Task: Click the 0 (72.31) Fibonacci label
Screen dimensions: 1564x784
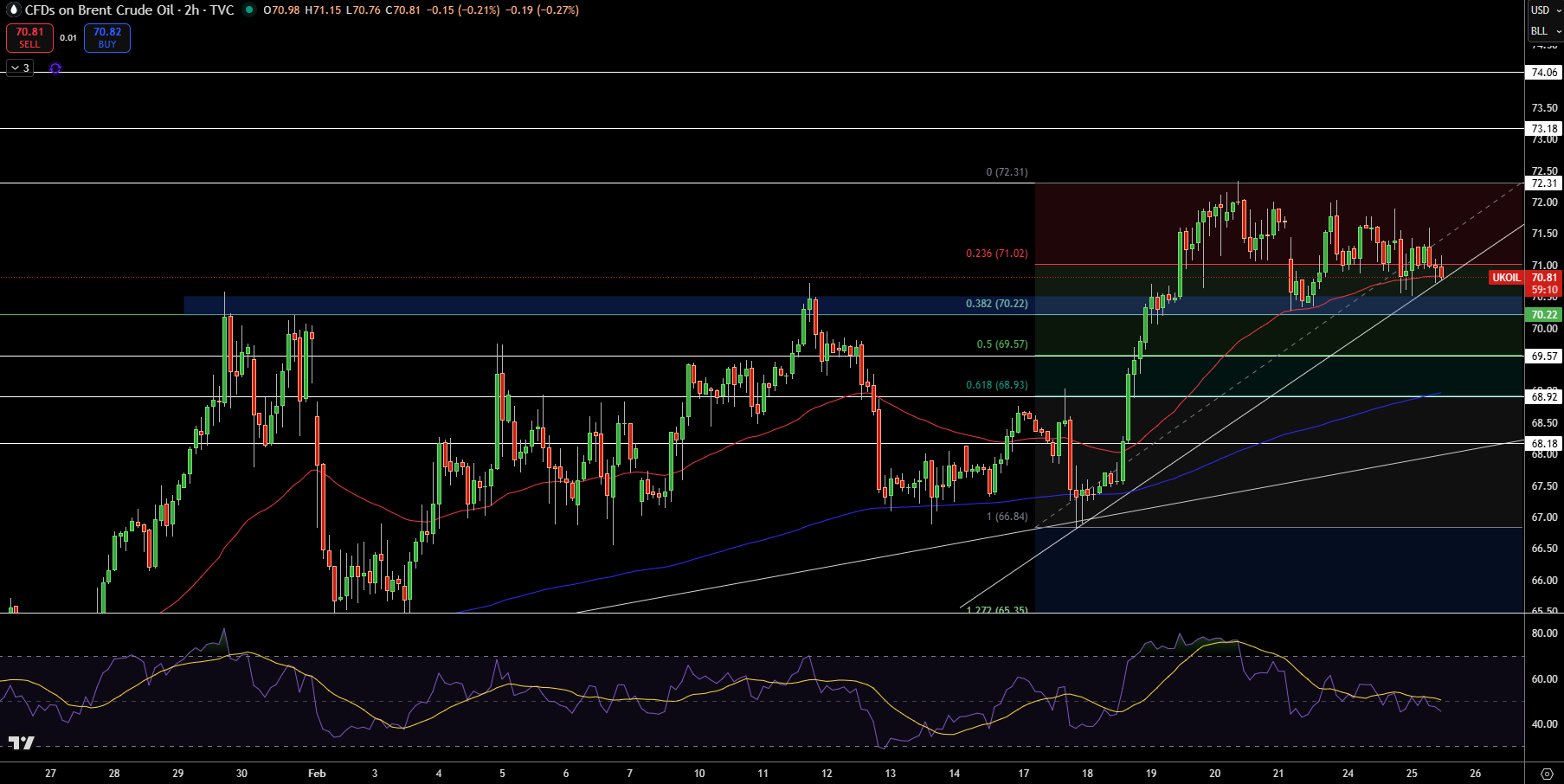Action: click(1007, 172)
